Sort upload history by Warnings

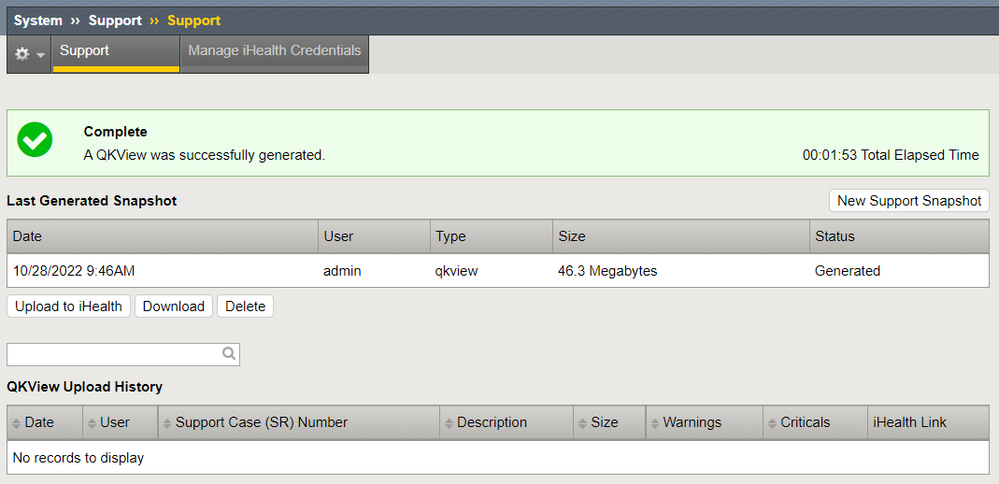(705, 422)
